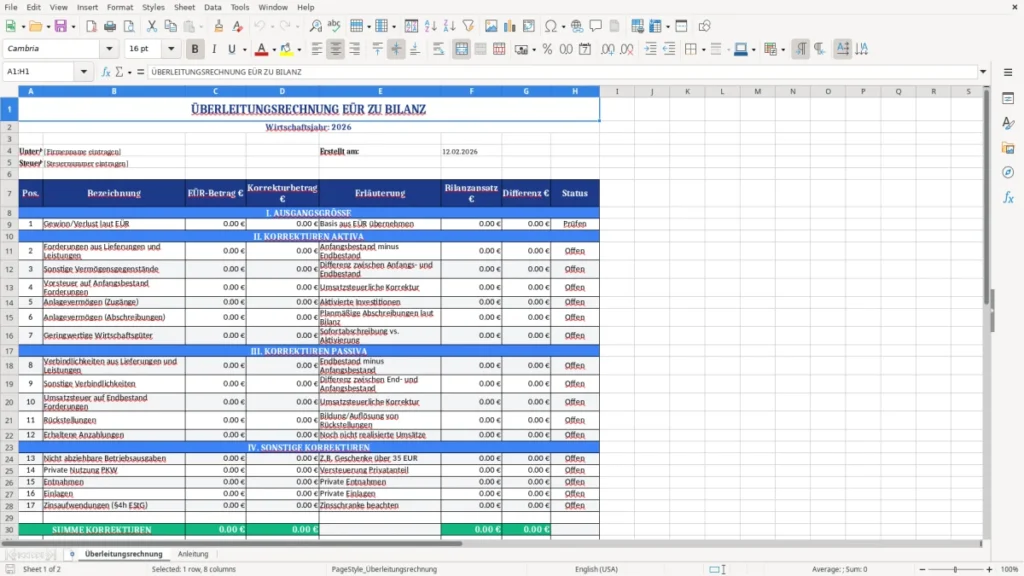Toggle Align Left
The image size is (1024, 576).
(317, 49)
